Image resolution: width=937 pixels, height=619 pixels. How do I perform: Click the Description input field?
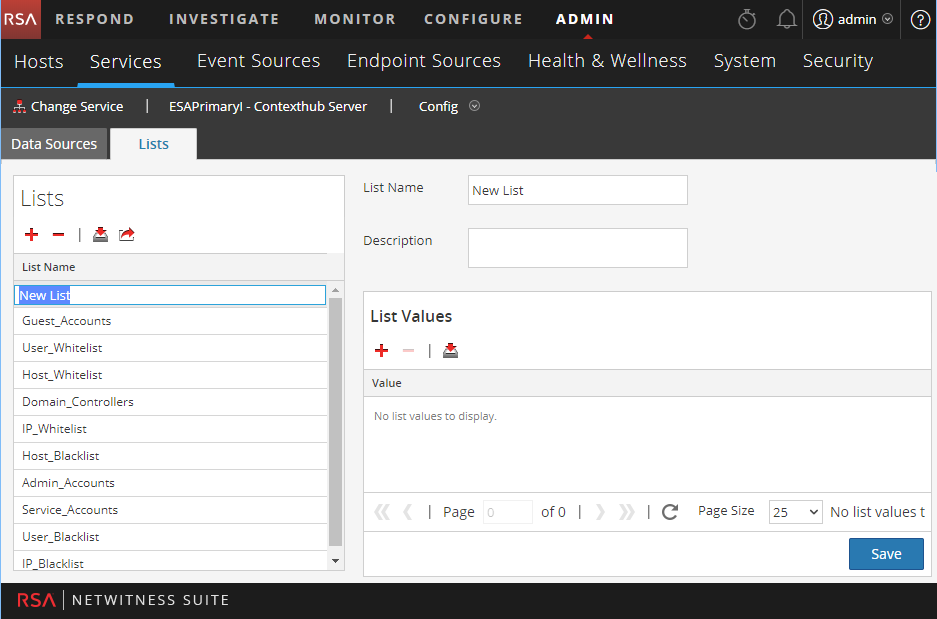pos(577,248)
